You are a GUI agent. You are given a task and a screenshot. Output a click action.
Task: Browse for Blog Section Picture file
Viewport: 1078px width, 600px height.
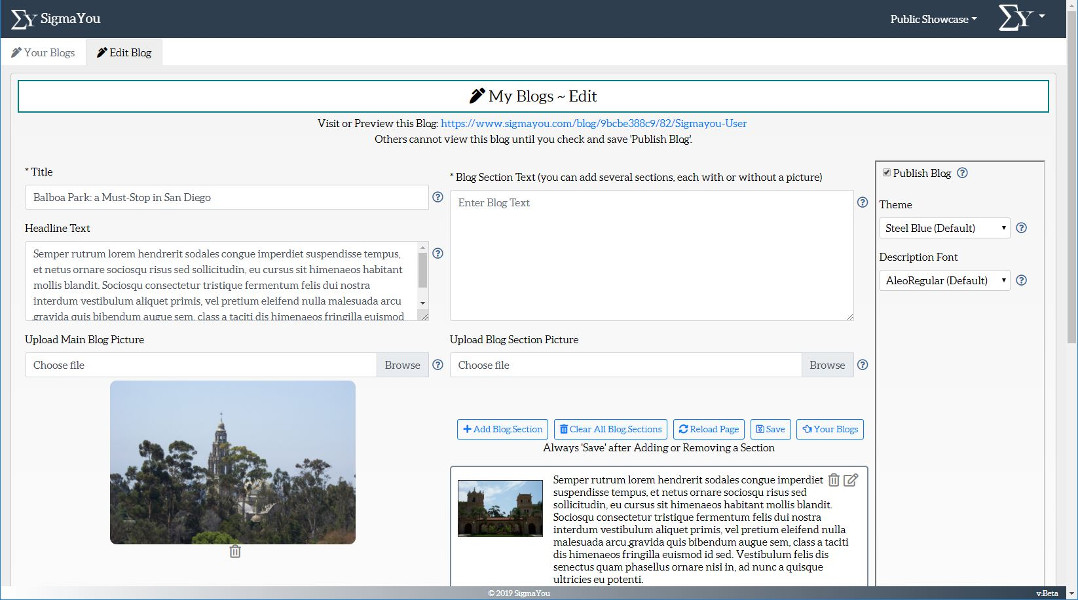click(827, 365)
